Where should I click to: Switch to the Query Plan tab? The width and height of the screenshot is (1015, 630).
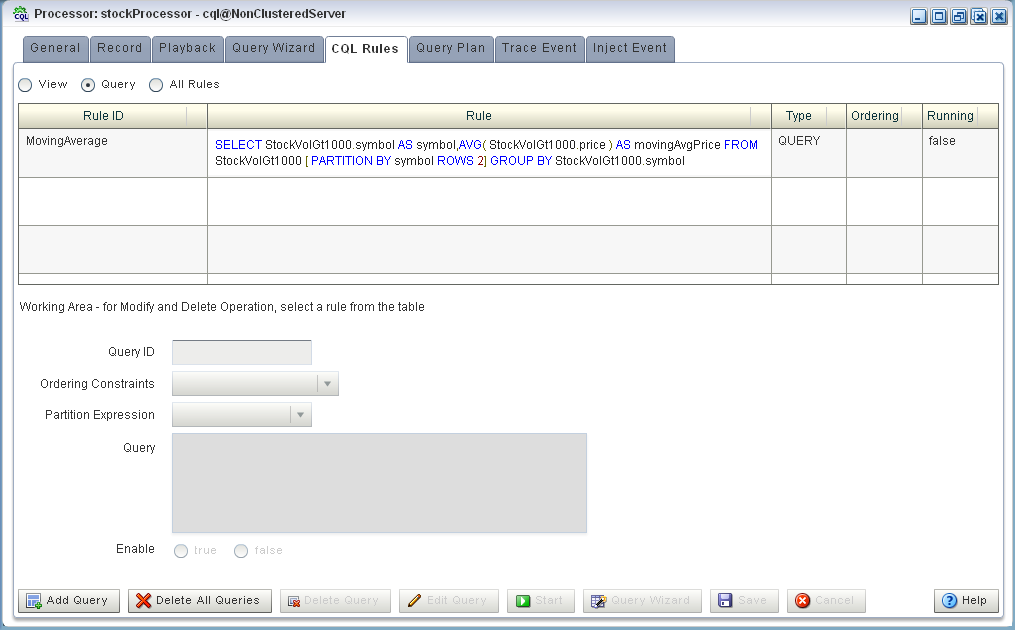click(450, 48)
